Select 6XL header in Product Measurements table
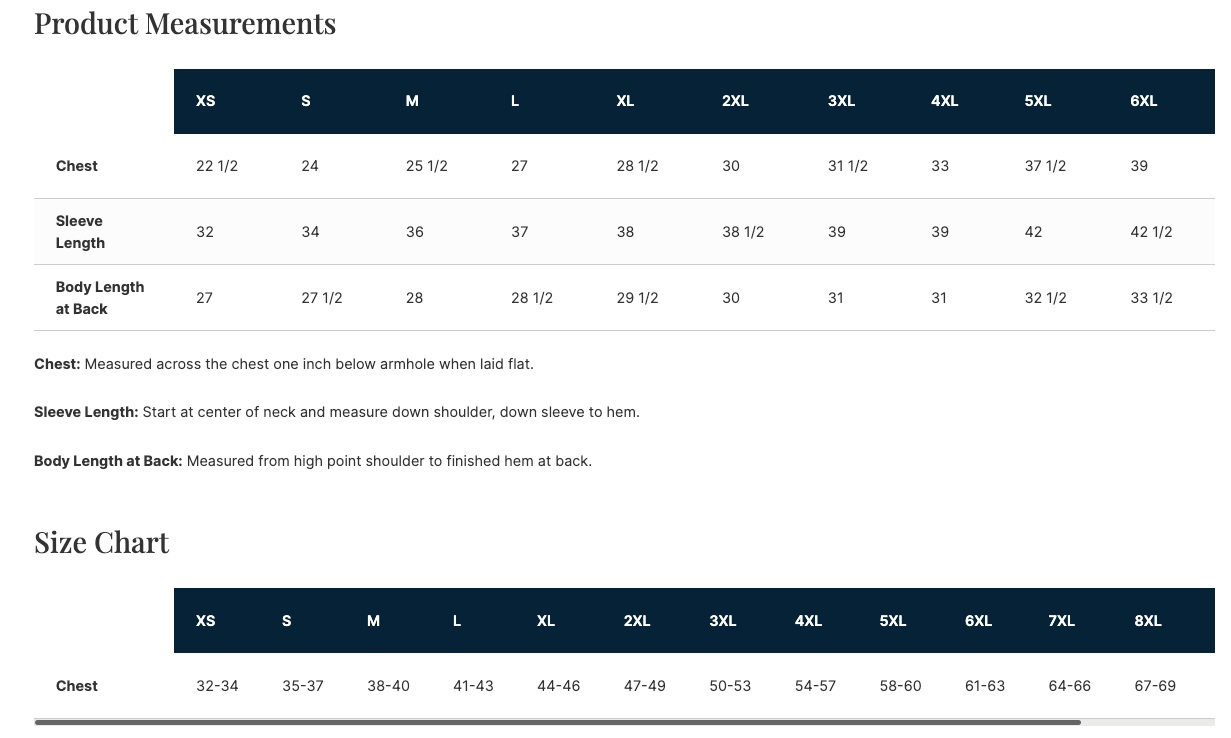This screenshot has height=738, width=1231. pos(1143,101)
